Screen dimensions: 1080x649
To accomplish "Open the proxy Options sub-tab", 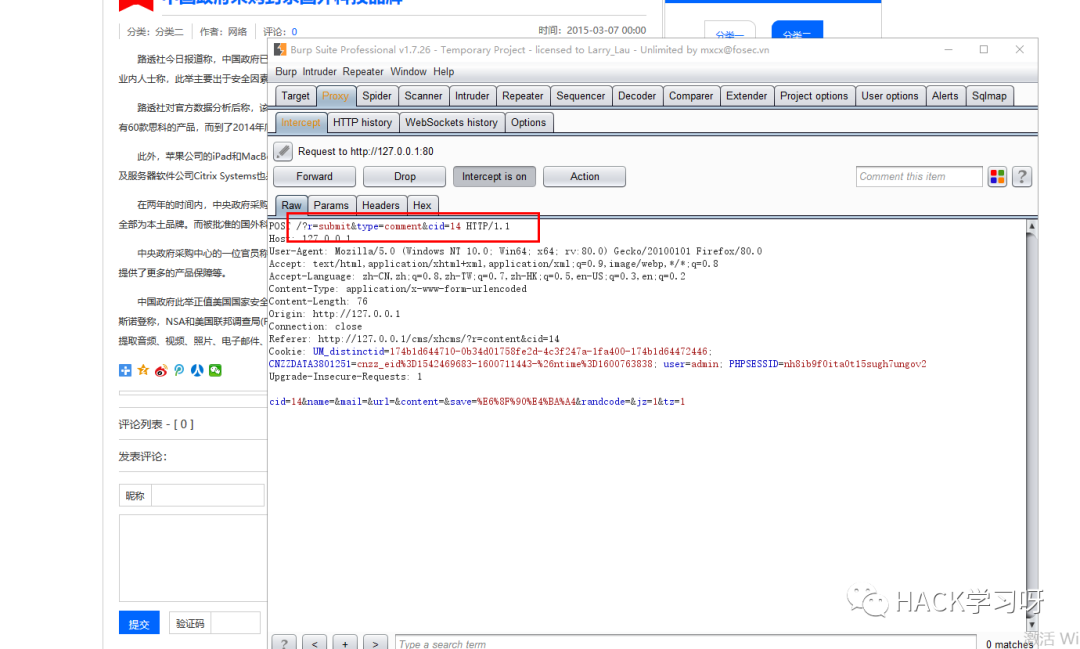I will [528, 122].
